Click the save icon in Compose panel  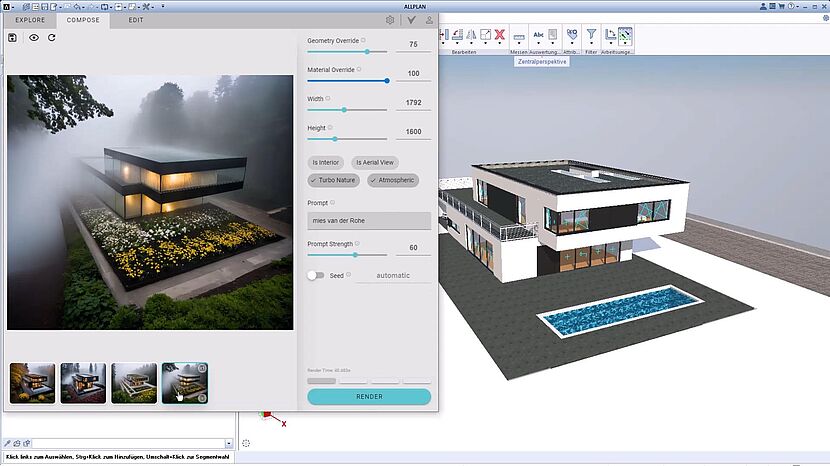pyautogui.click(x=12, y=37)
